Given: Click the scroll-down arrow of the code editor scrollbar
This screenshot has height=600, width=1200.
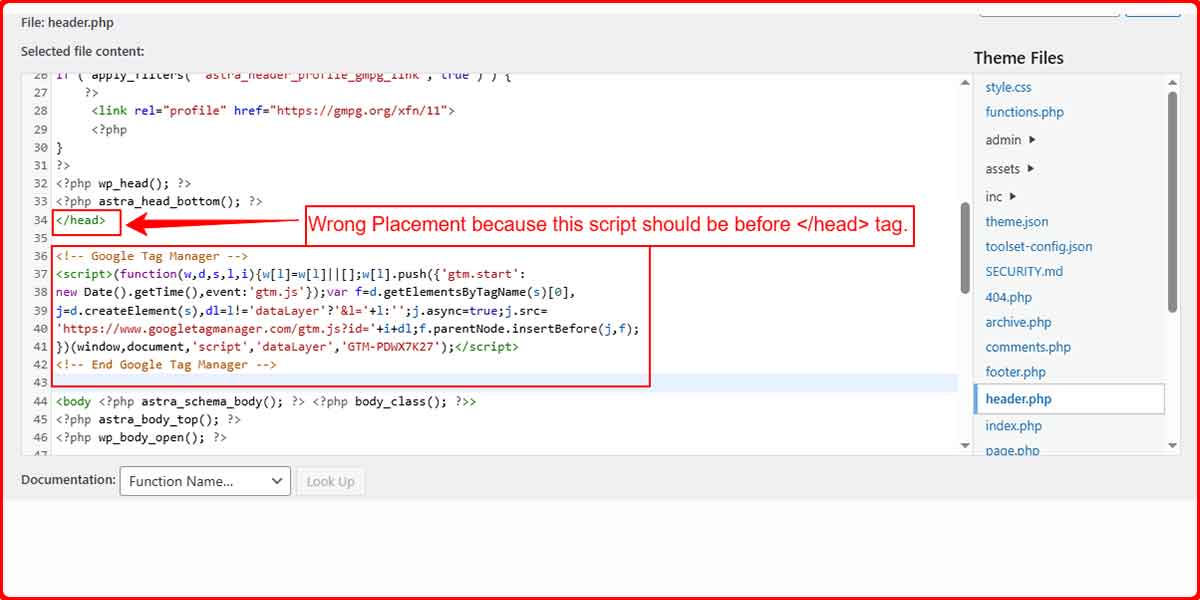Looking at the screenshot, I should [x=965, y=445].
